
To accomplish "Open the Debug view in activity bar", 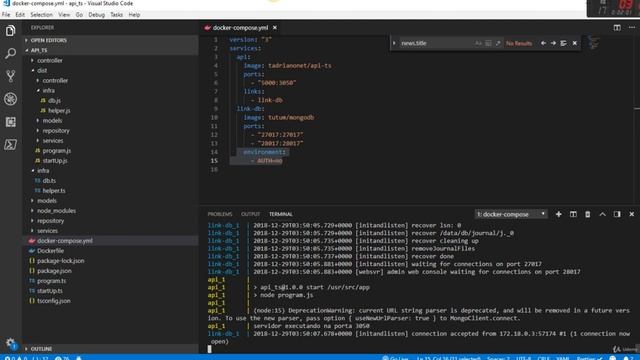I will (10, 99).
